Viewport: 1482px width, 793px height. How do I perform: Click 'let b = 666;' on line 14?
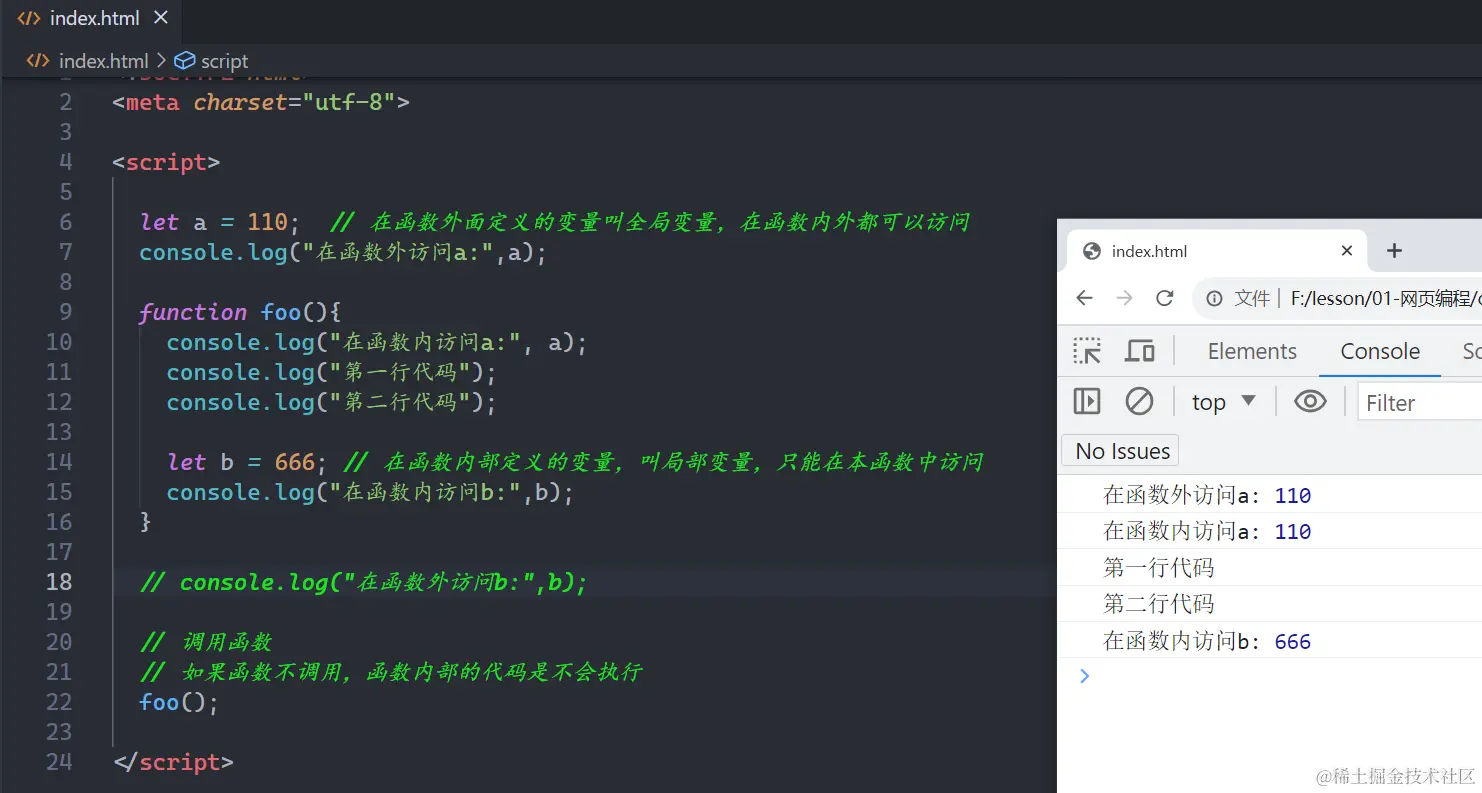pyautogui.click(x=247, y=462)
